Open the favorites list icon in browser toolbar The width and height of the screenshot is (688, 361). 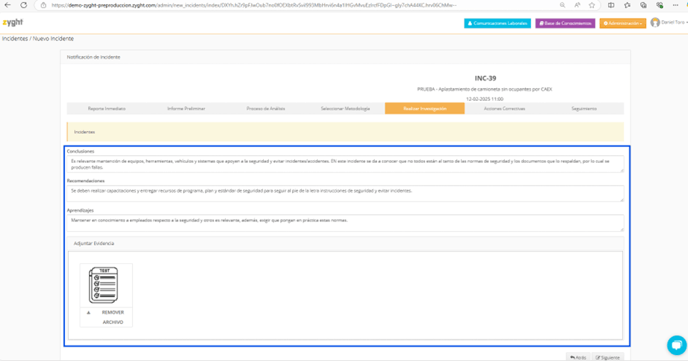click(627, 5)
